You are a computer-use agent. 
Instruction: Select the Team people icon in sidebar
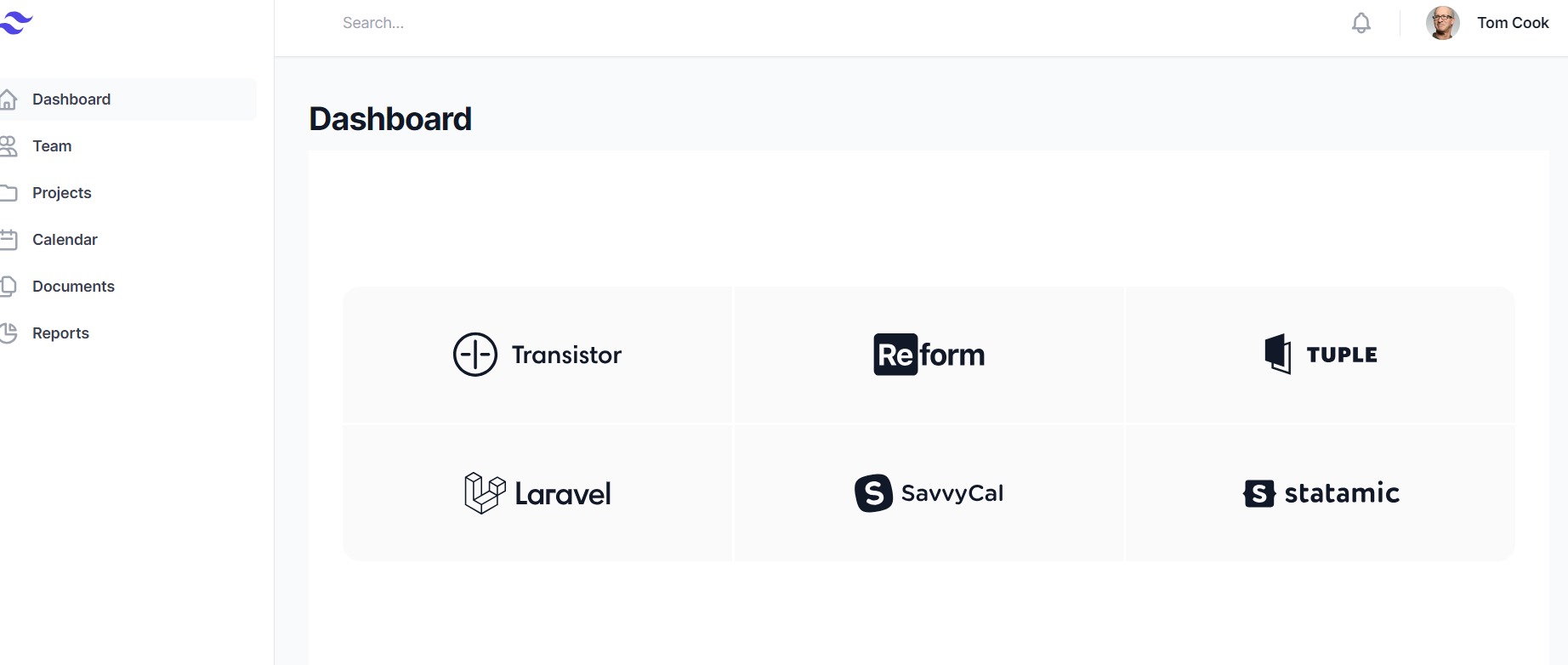click(10, 145)
